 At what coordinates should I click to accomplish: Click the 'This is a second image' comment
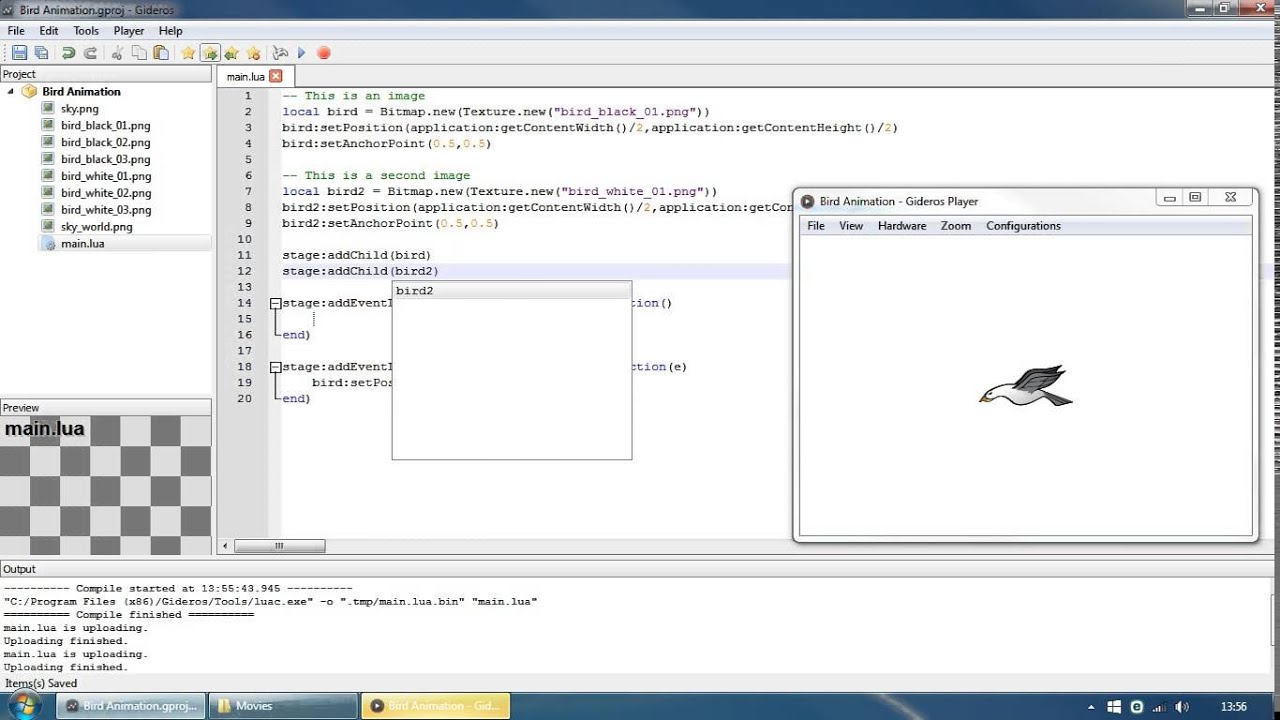click(376, 176)
